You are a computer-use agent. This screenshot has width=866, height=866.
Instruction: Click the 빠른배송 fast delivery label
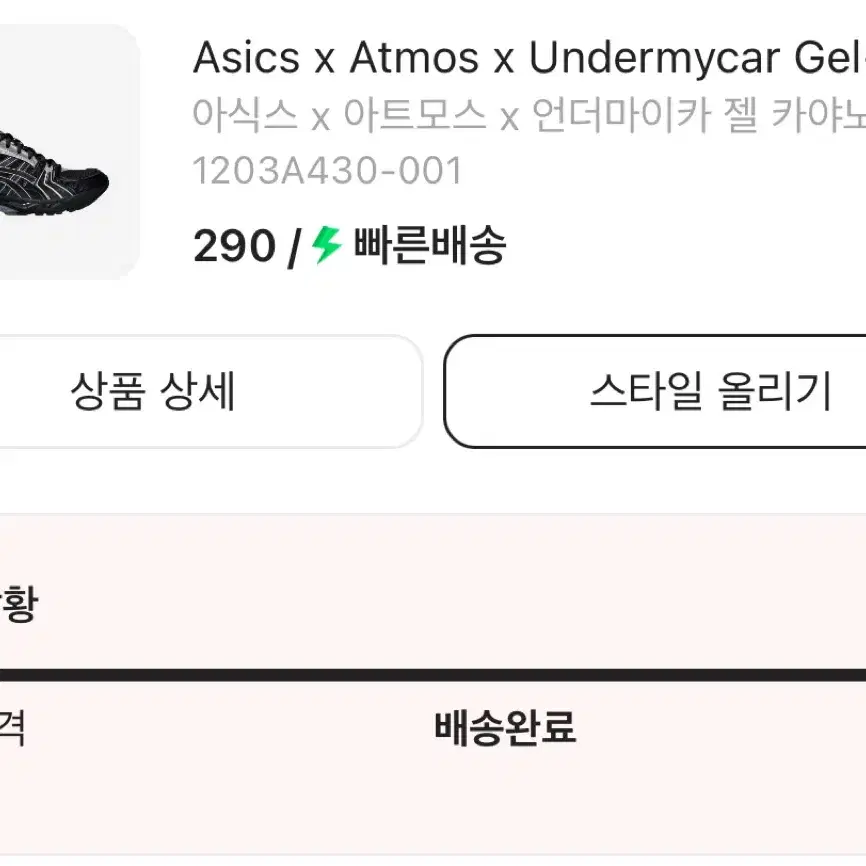[430, 245]
